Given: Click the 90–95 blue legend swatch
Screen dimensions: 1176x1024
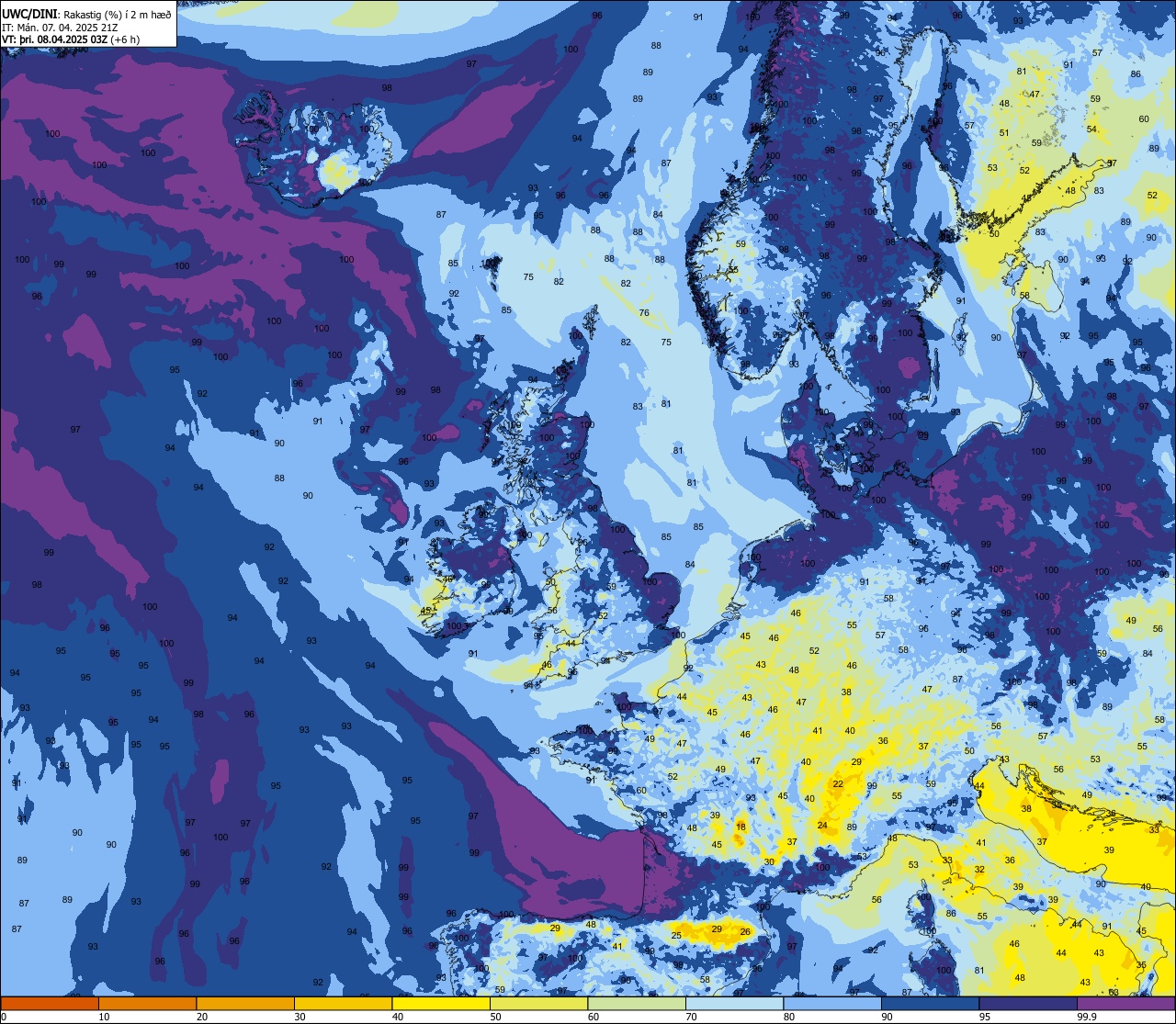Looking at the screenshot, I should click(930, 1003).
